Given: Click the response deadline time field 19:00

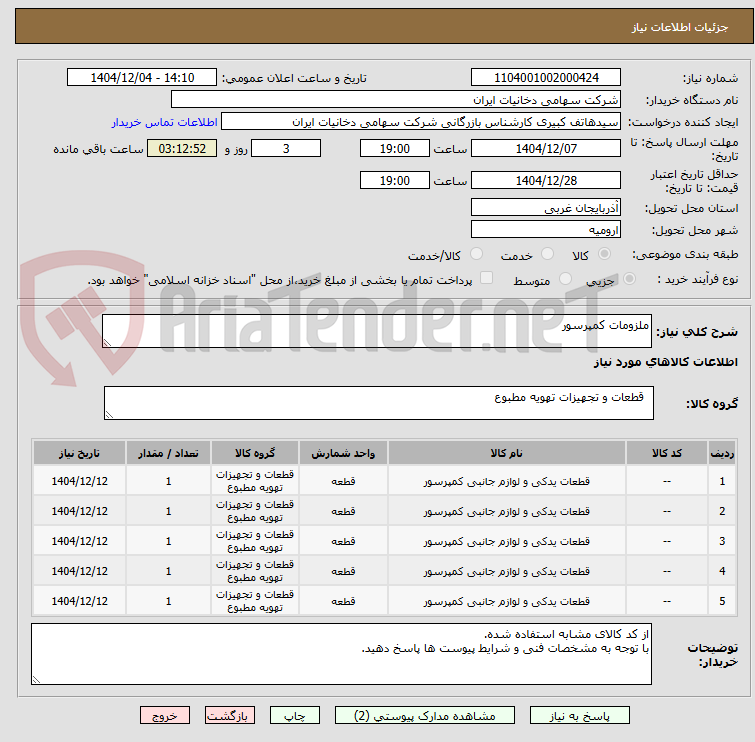Looking at the screenshot, I should tap(394, 148).
